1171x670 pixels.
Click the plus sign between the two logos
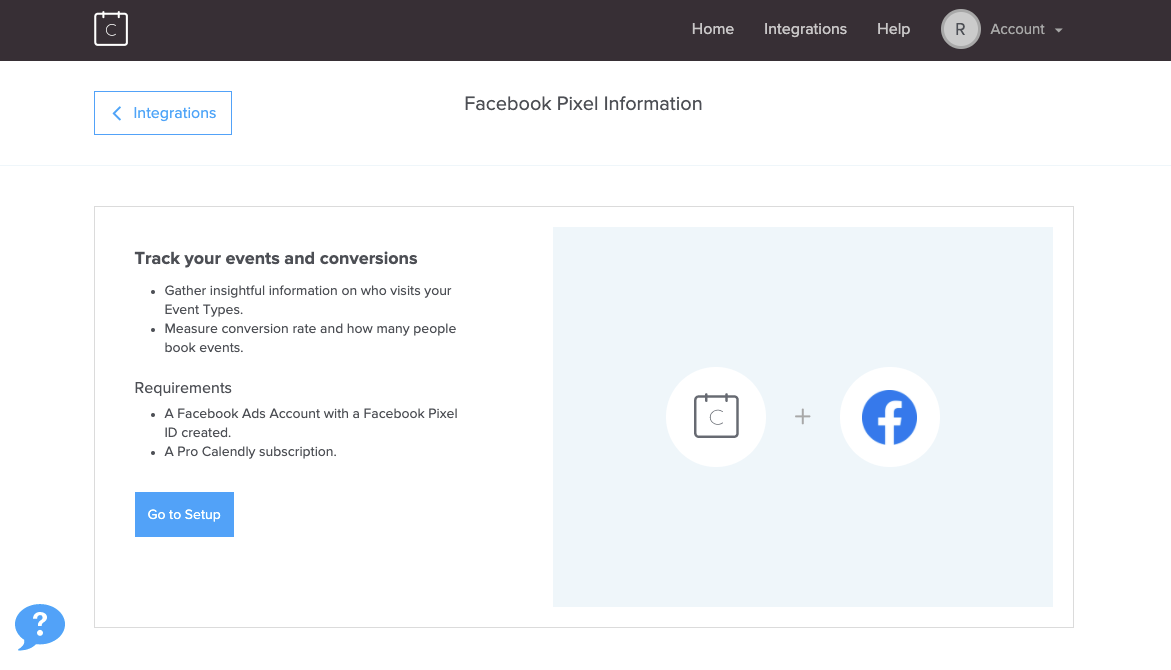[803, 416]
